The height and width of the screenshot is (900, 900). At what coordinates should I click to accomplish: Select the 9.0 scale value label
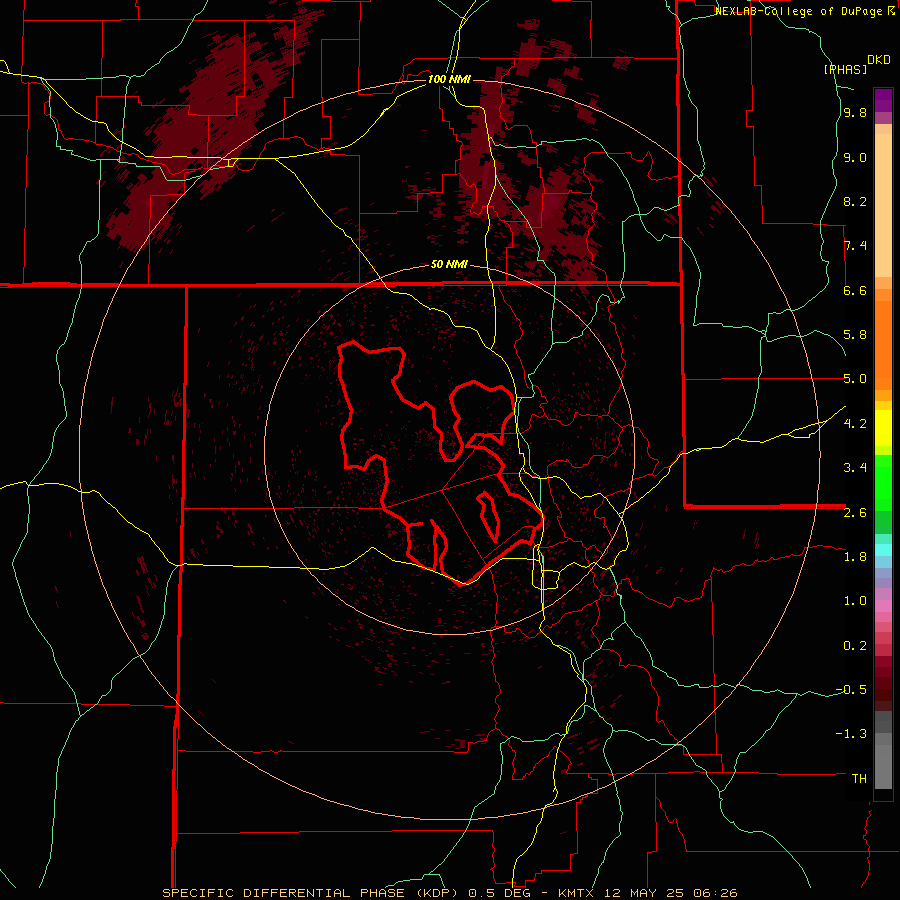[x=855, y=157]
